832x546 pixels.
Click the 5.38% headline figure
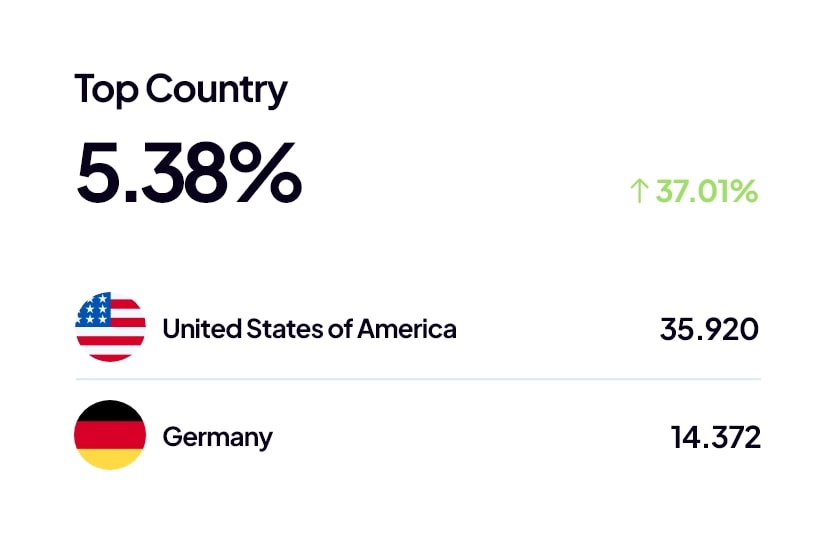188,173
